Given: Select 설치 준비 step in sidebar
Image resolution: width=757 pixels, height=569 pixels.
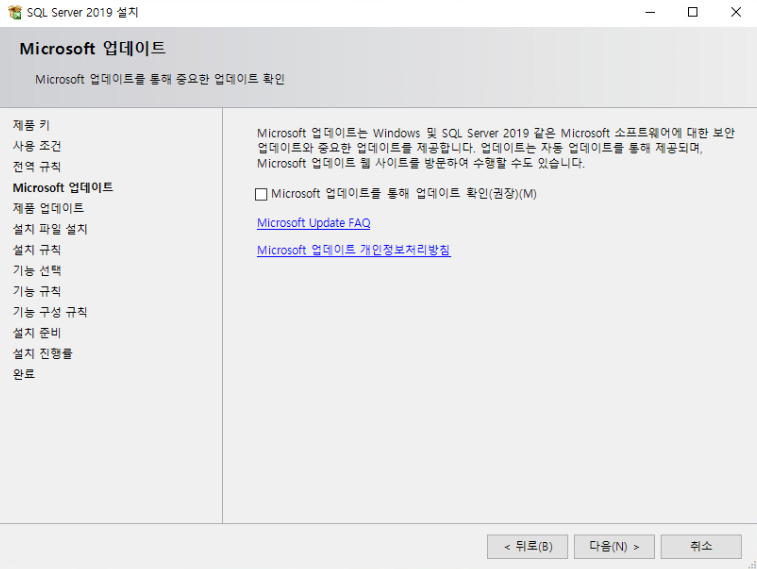Looking at the screenshot, I should 37,333.
